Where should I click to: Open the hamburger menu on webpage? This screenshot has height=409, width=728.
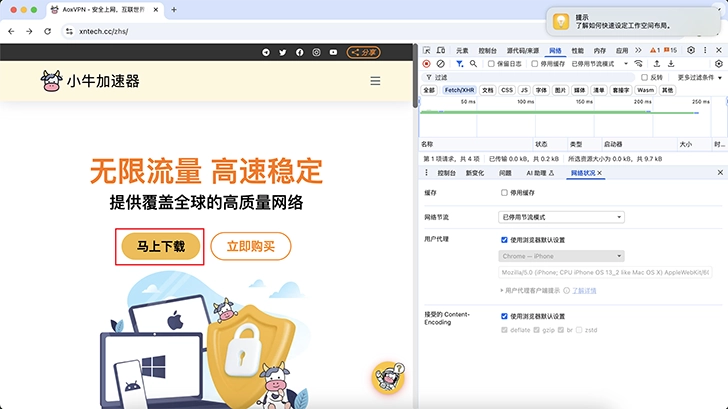(x=375, y=81)
